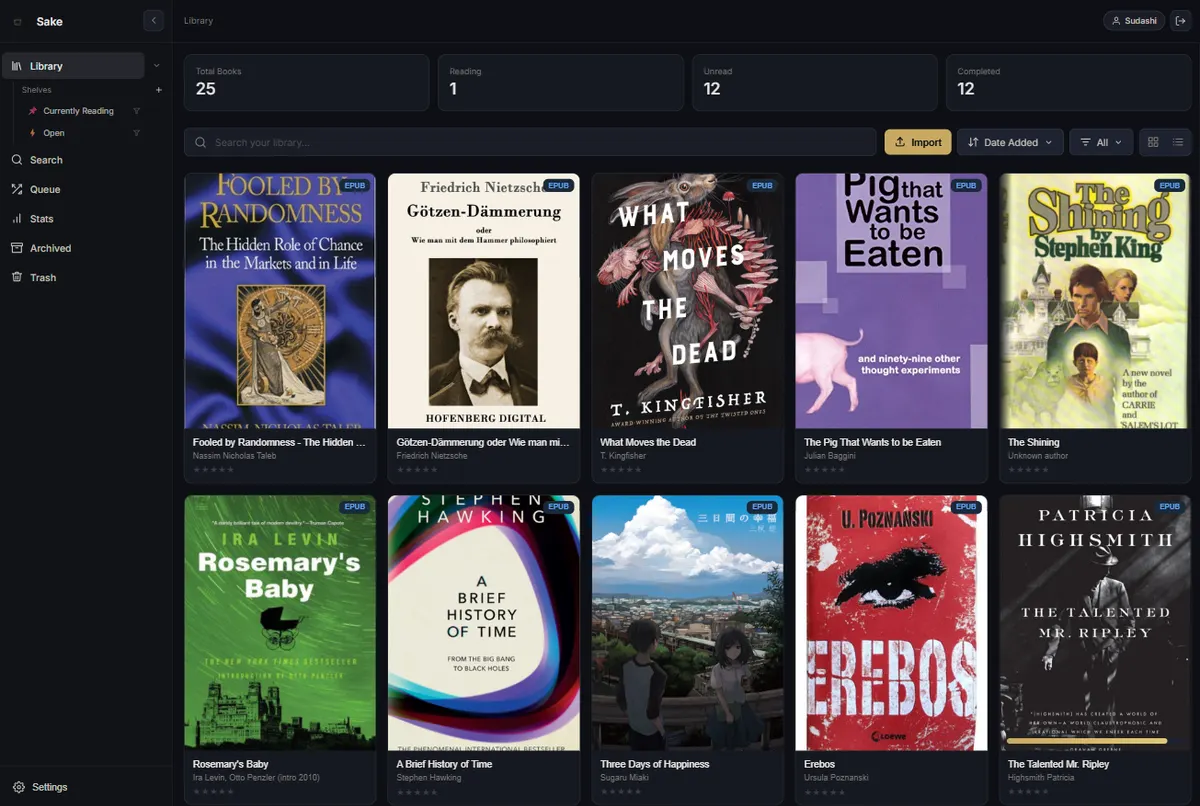Screen dimensions: 1200x806
Task: Click the title text What Moves the Dead
Action: click(x=648, y=442)
